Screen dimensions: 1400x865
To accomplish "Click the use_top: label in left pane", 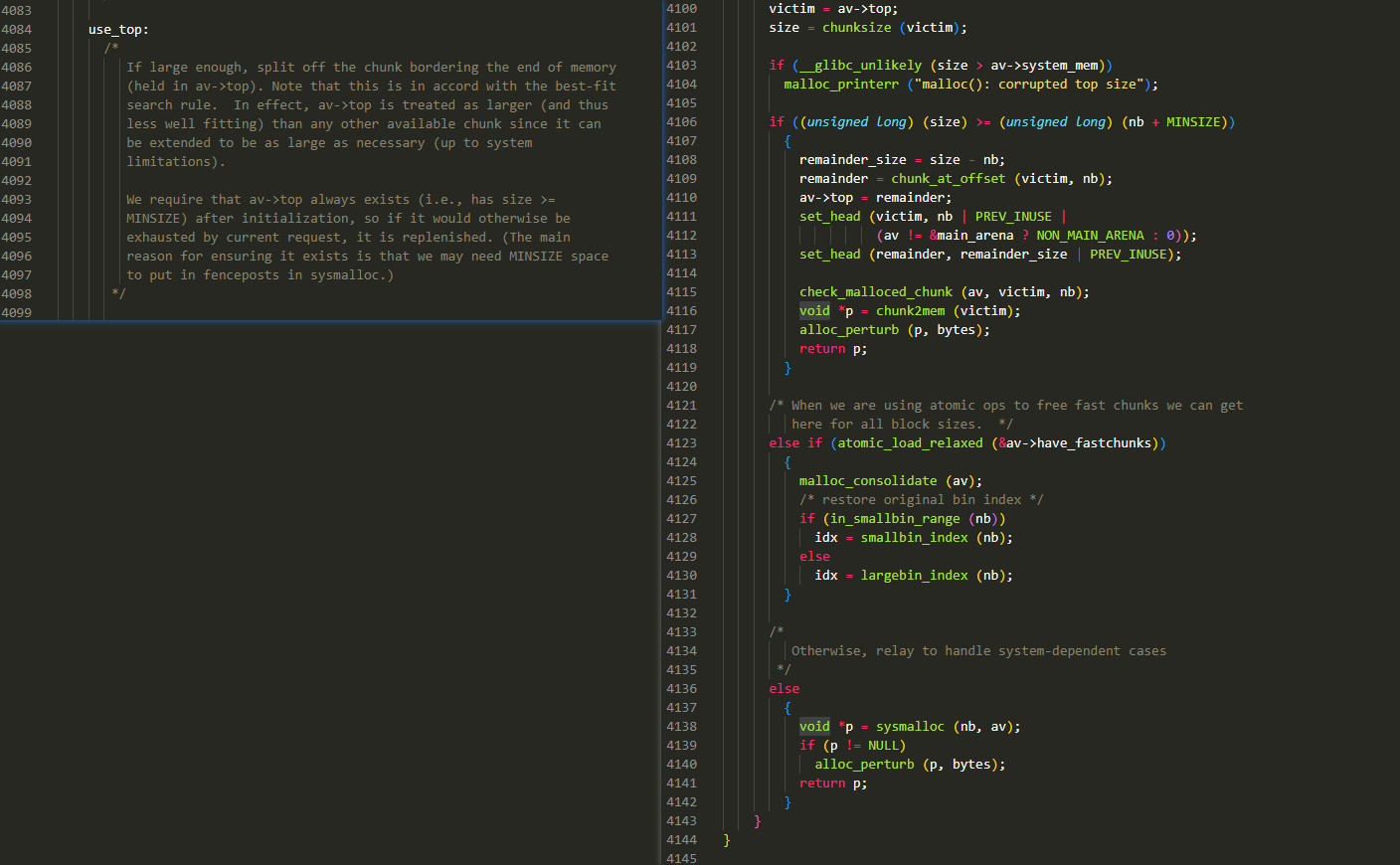I will pos(117,30).
